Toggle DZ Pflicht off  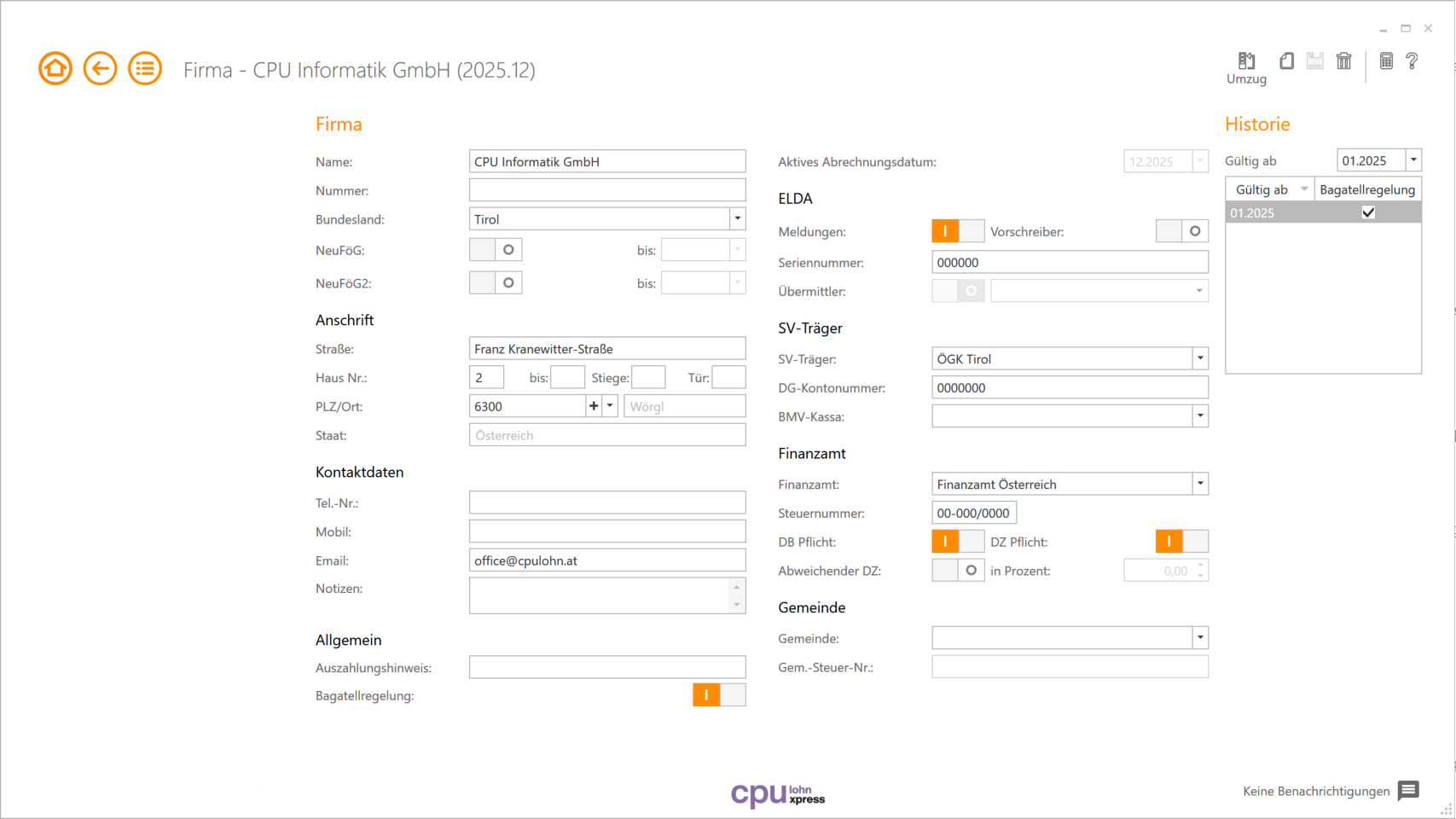point(1181,541)
